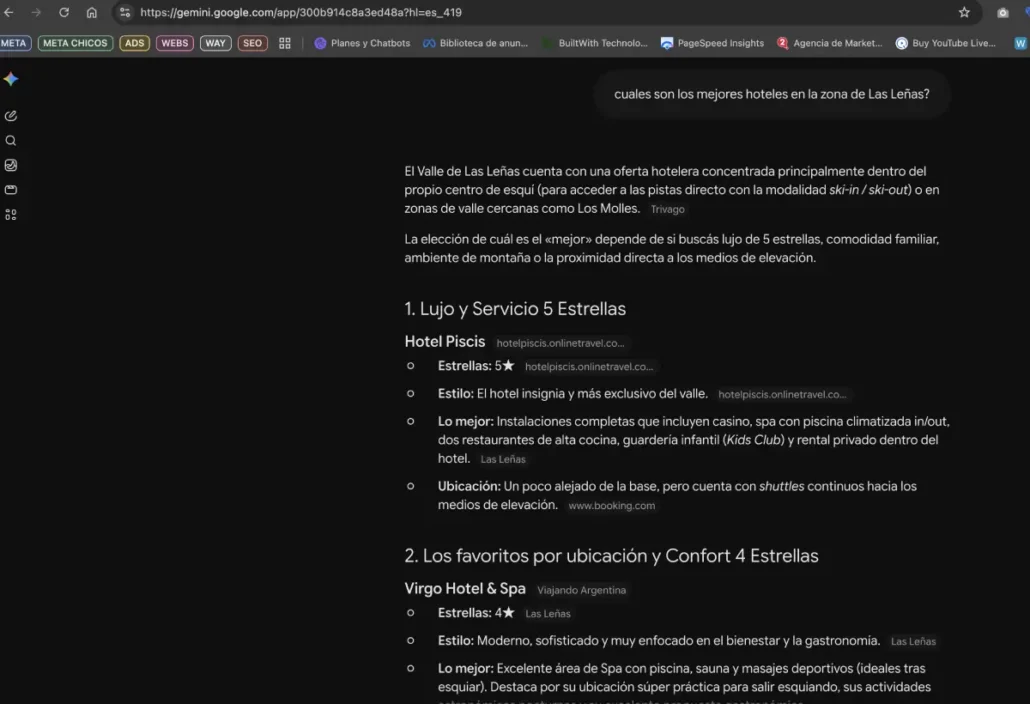
Task: Click heading '2. Los favoritos por ubicación'
Action: (612, 556)
